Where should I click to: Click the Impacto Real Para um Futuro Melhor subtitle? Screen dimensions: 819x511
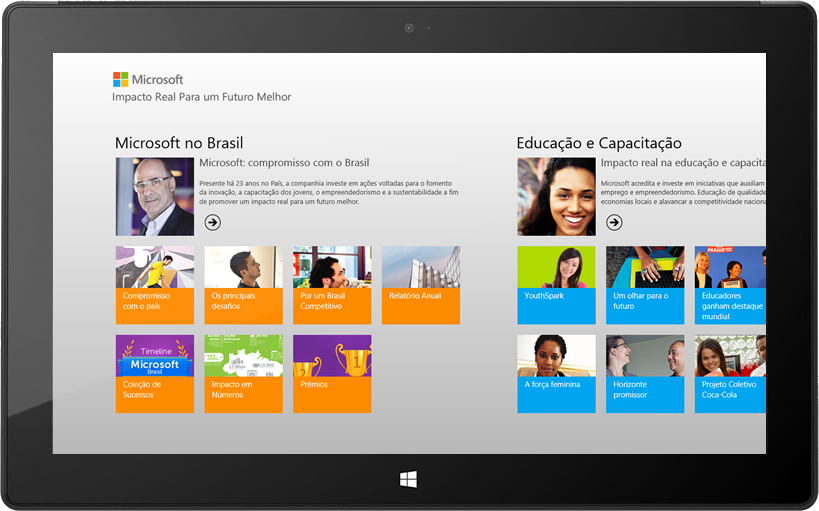click(202, 97)
